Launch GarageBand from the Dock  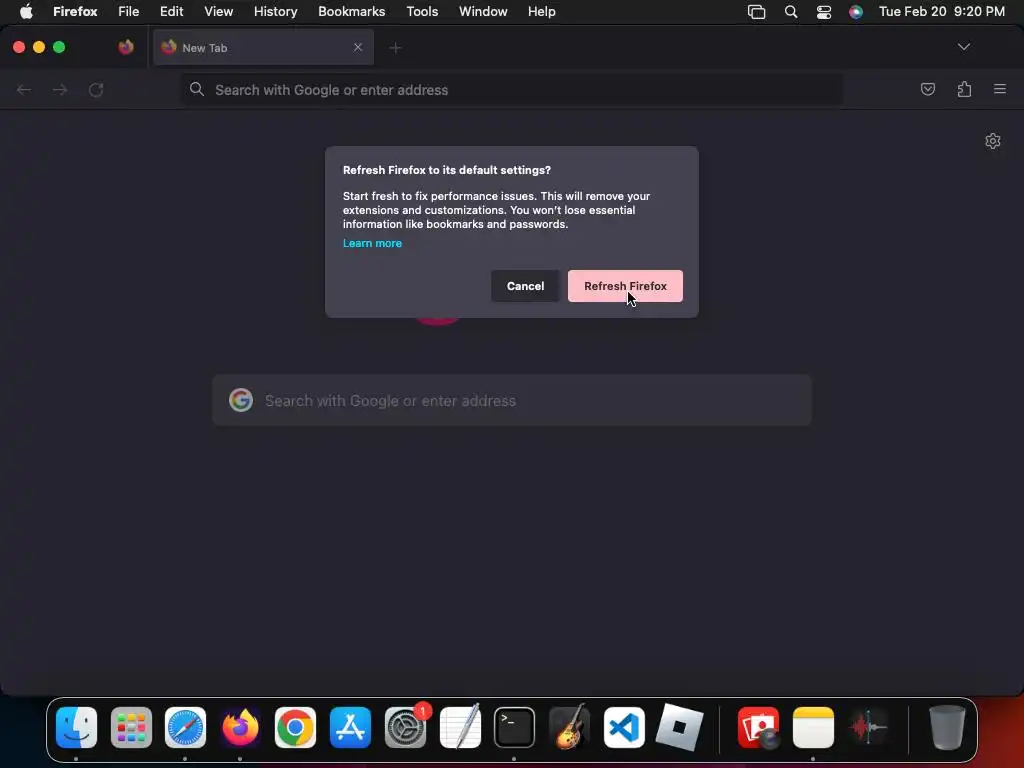(569, 728)
